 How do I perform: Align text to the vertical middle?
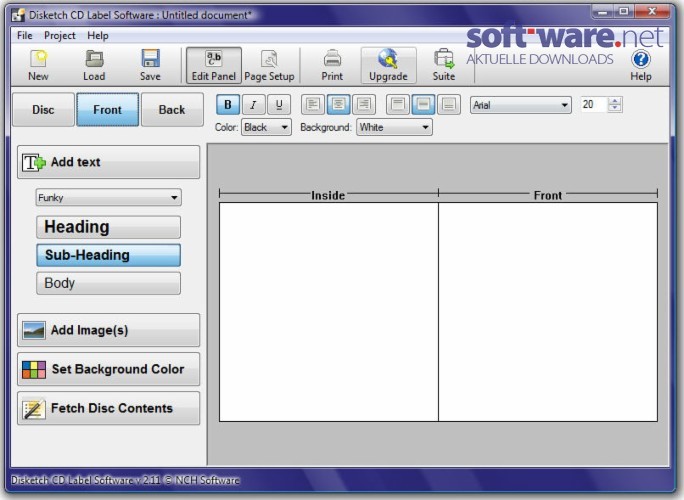point(423,105)
